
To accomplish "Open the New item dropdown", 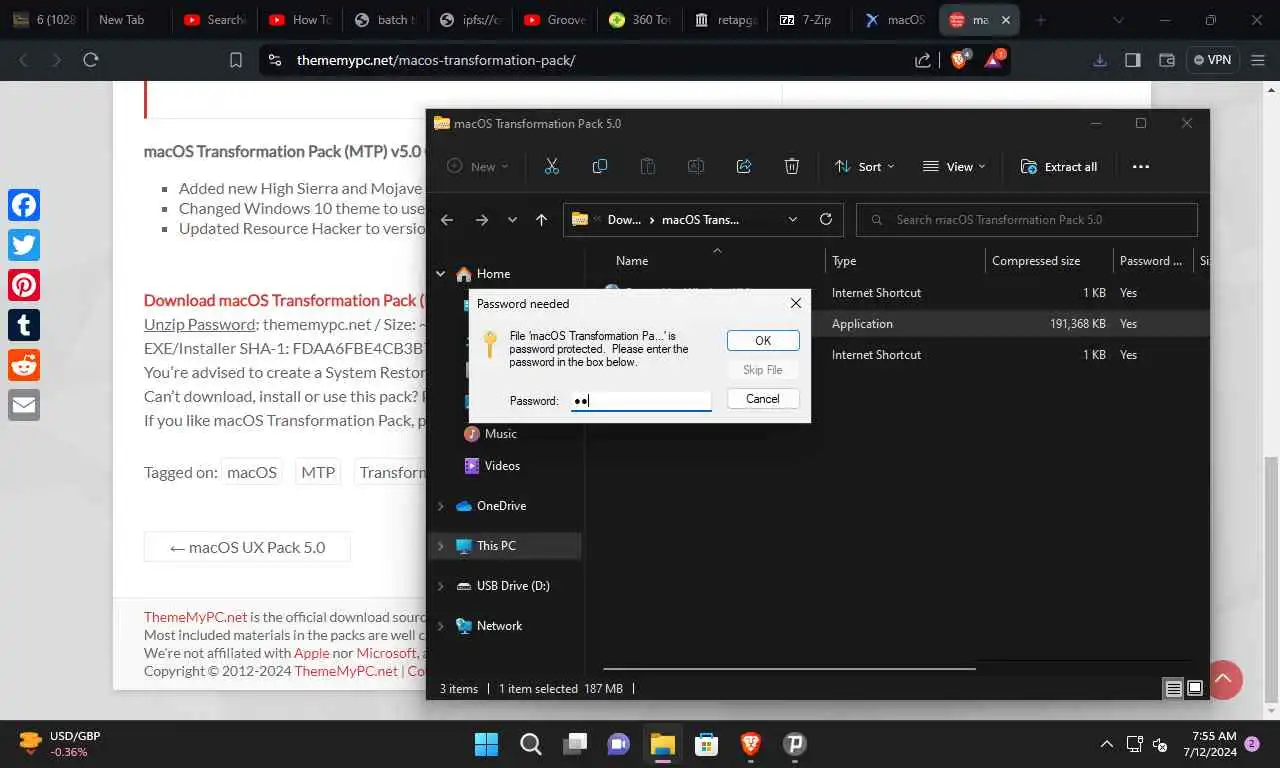I will click(478, 167).
